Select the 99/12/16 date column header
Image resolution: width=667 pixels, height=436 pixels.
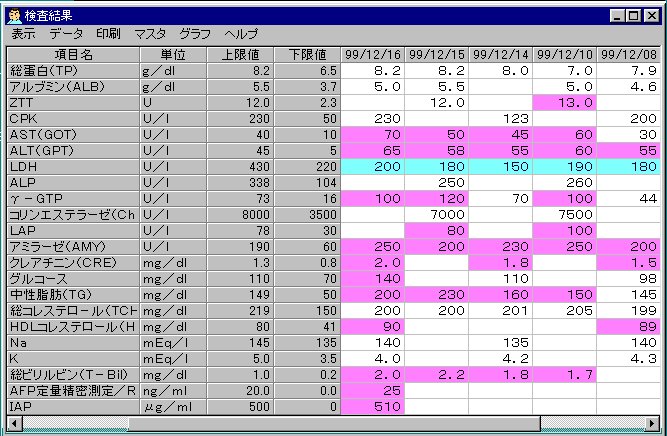pyautogui.click(x=373, y=54)
